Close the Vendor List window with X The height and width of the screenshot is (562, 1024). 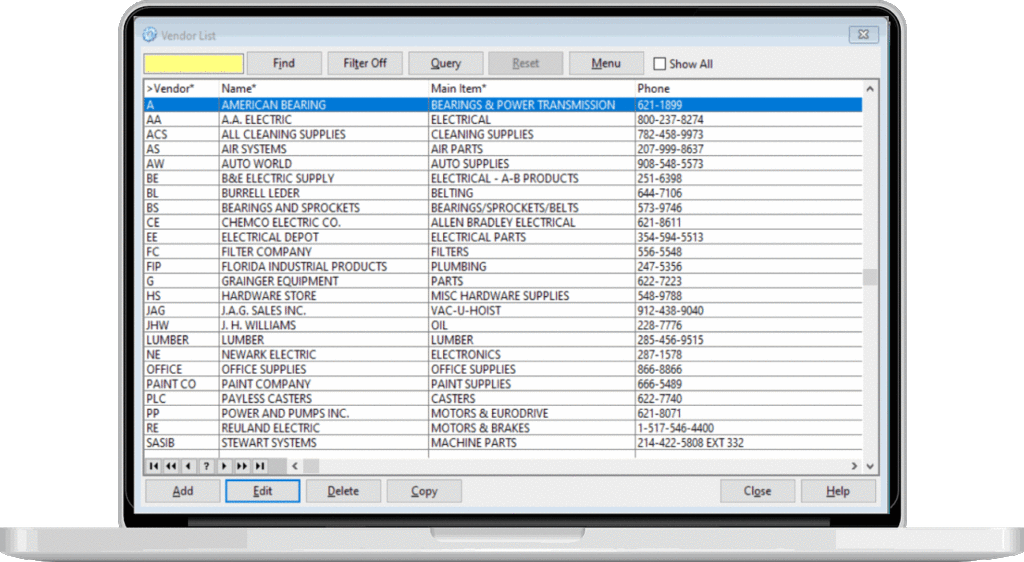(x=863, y=35)
